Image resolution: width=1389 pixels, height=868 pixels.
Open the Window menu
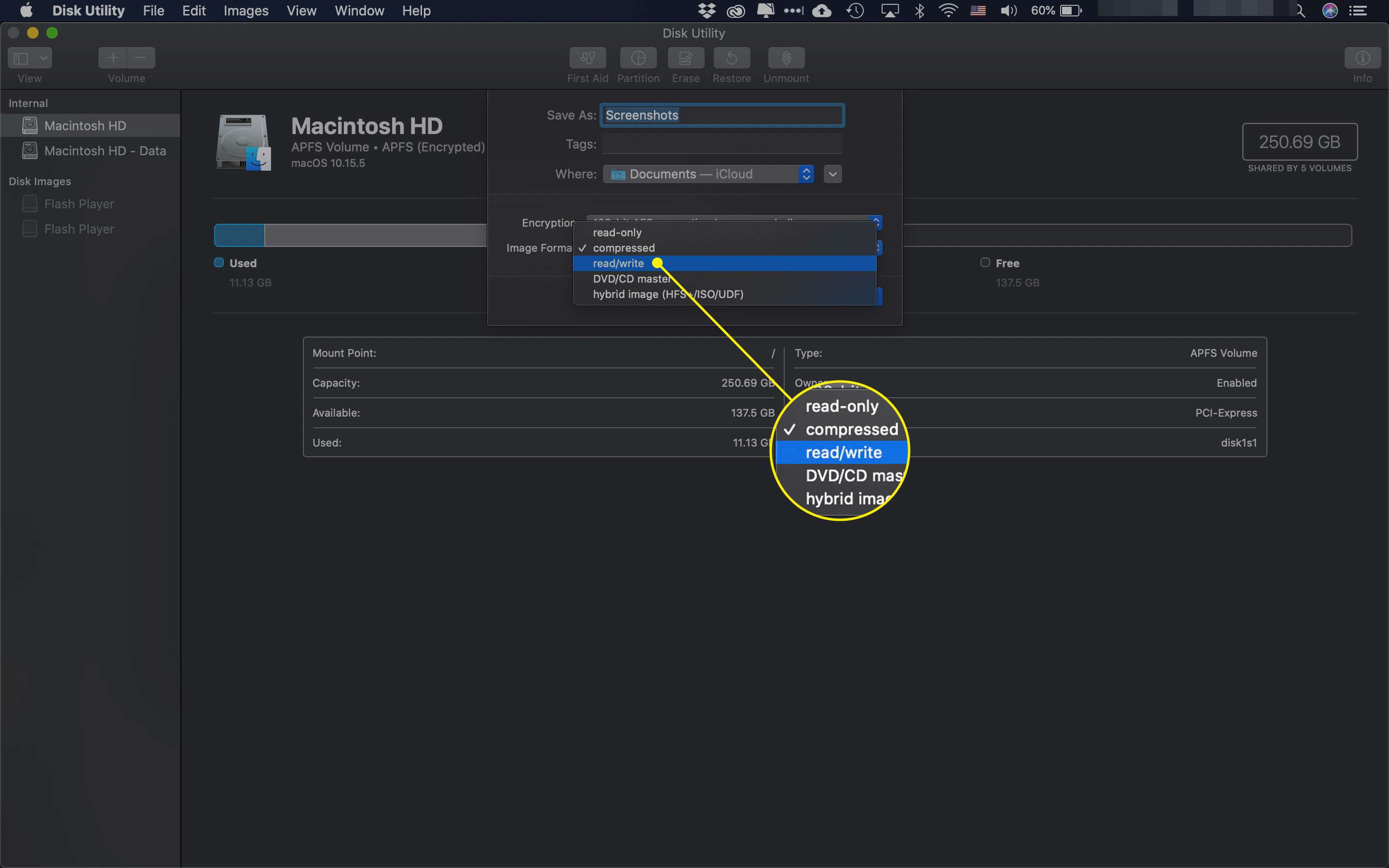359,10
